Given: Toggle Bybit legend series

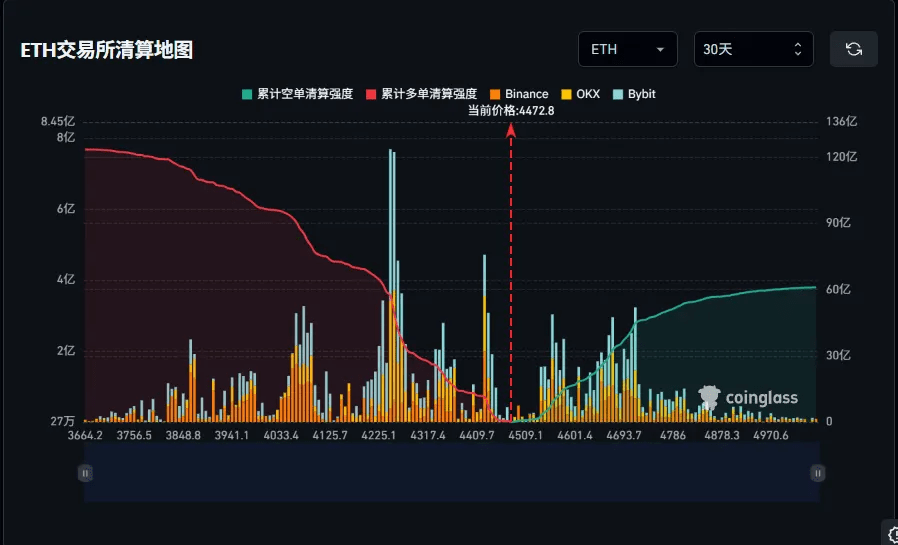Looking at the screenshot, I should (634, 94).
